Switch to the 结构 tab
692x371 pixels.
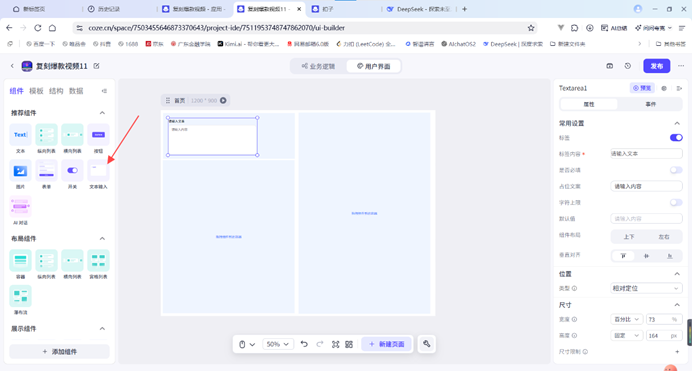(56, 91)
